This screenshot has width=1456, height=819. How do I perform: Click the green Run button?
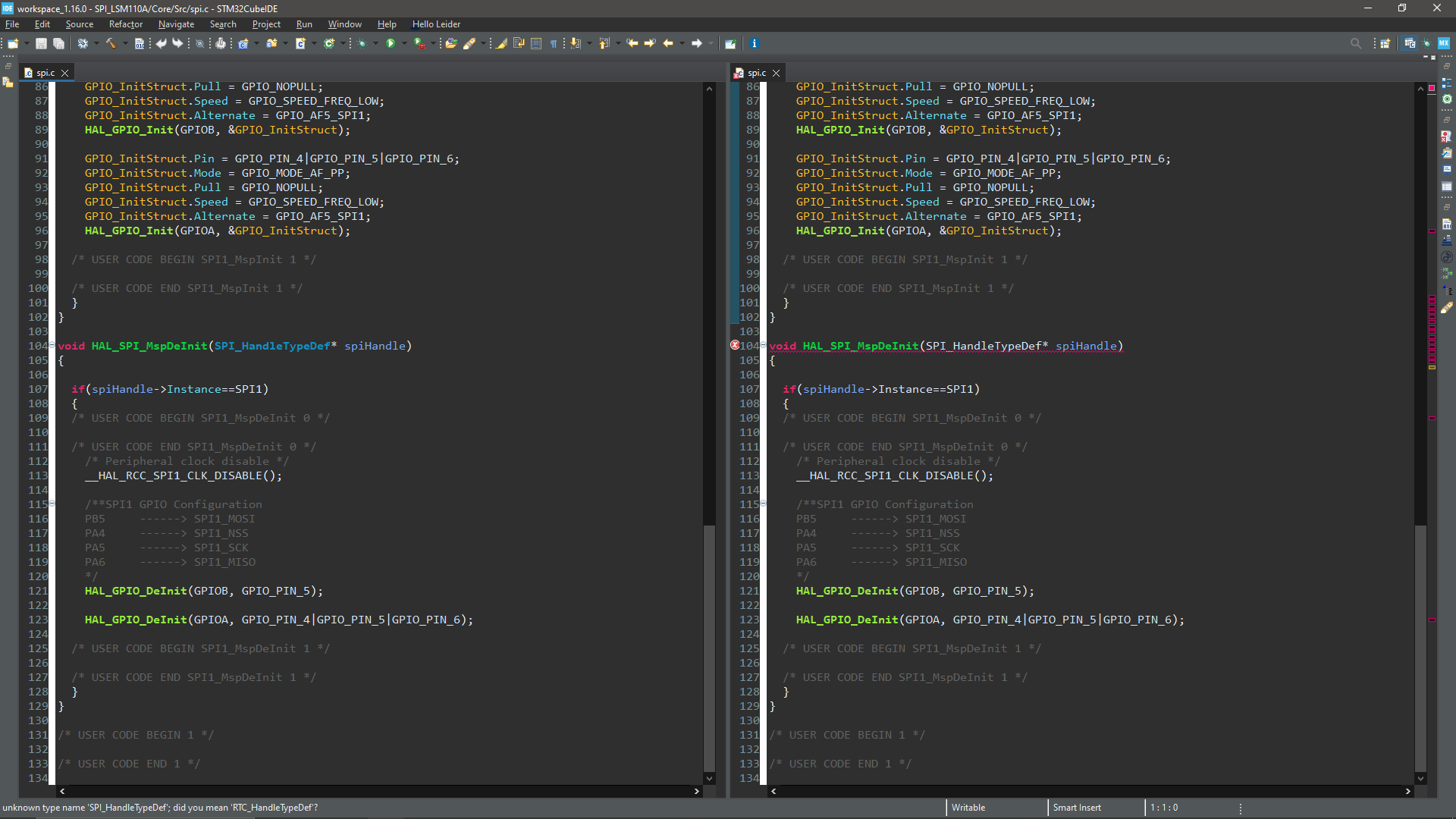tap(391, 43)
